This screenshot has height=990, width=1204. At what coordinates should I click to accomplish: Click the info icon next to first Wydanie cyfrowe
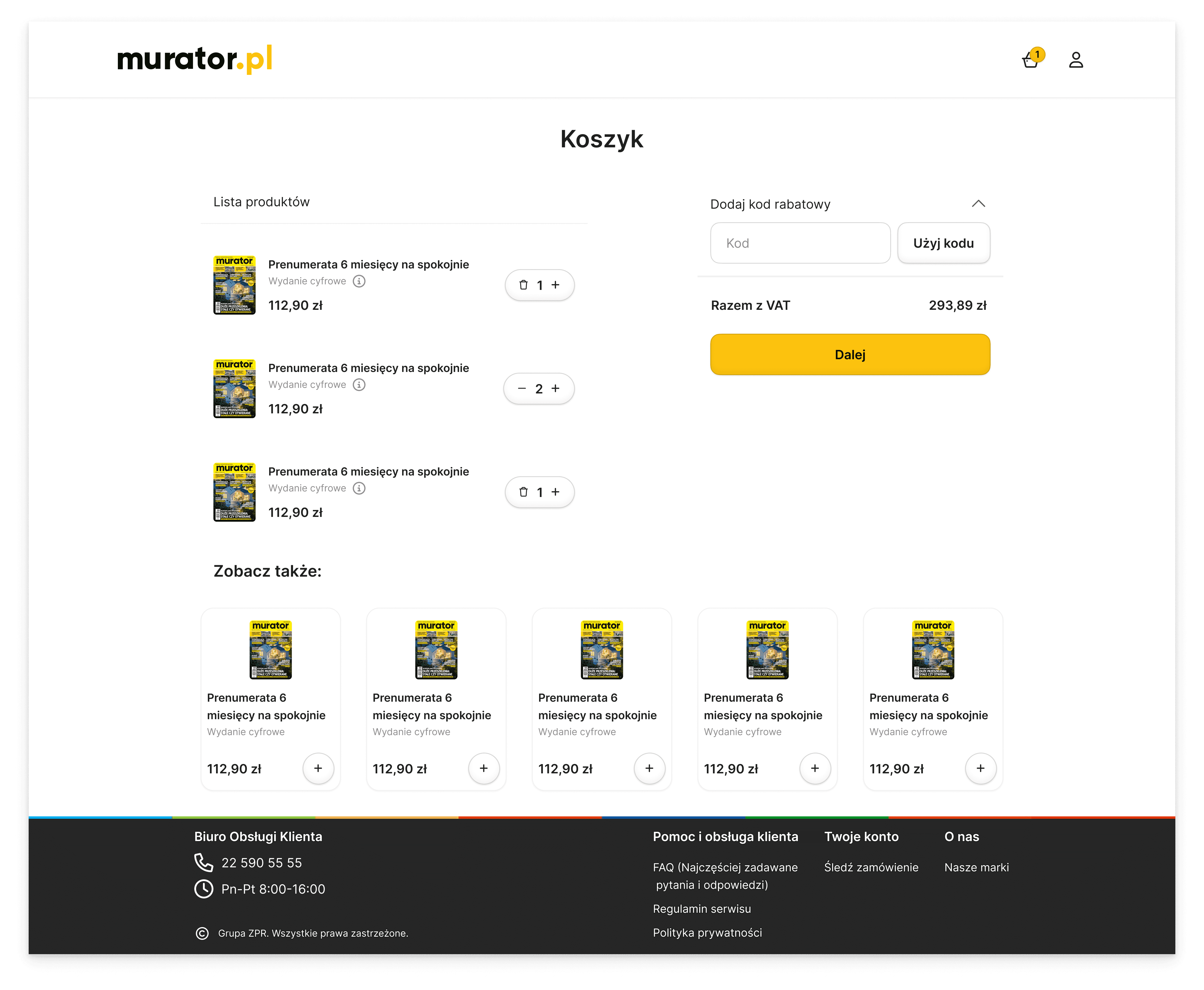[359, 281]
